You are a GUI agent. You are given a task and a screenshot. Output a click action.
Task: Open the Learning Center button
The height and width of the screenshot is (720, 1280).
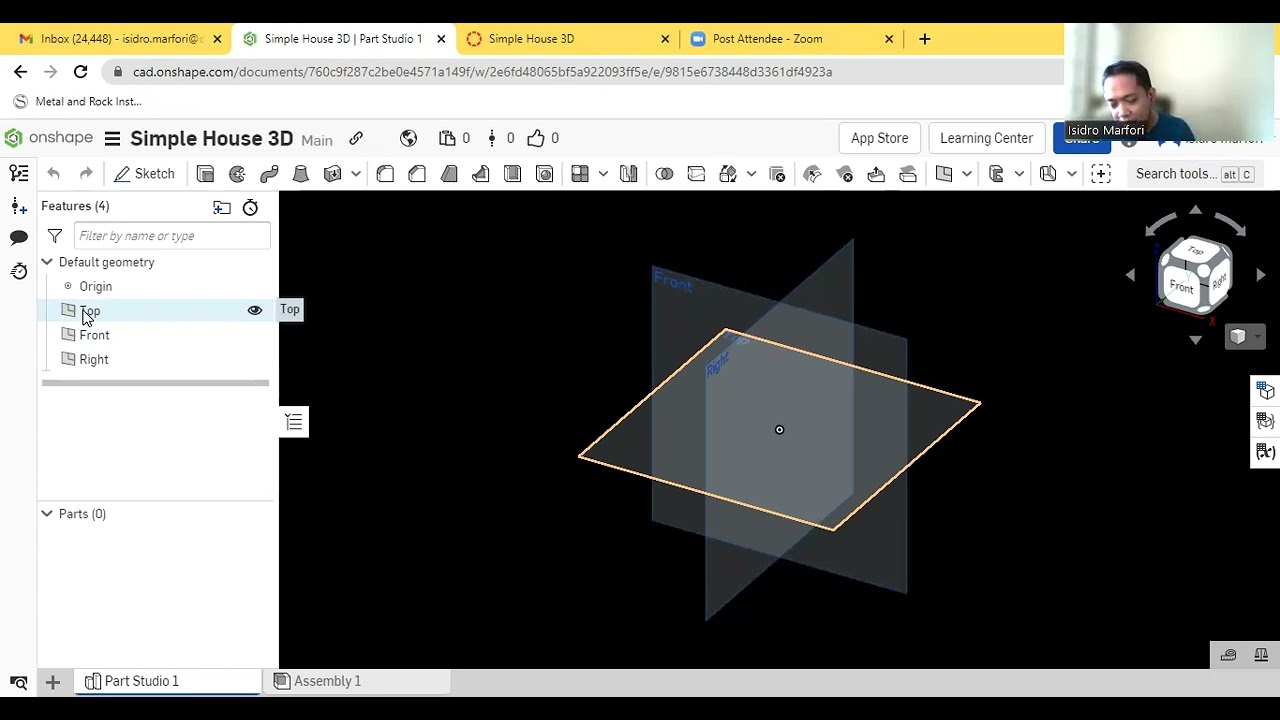(986, 138)
